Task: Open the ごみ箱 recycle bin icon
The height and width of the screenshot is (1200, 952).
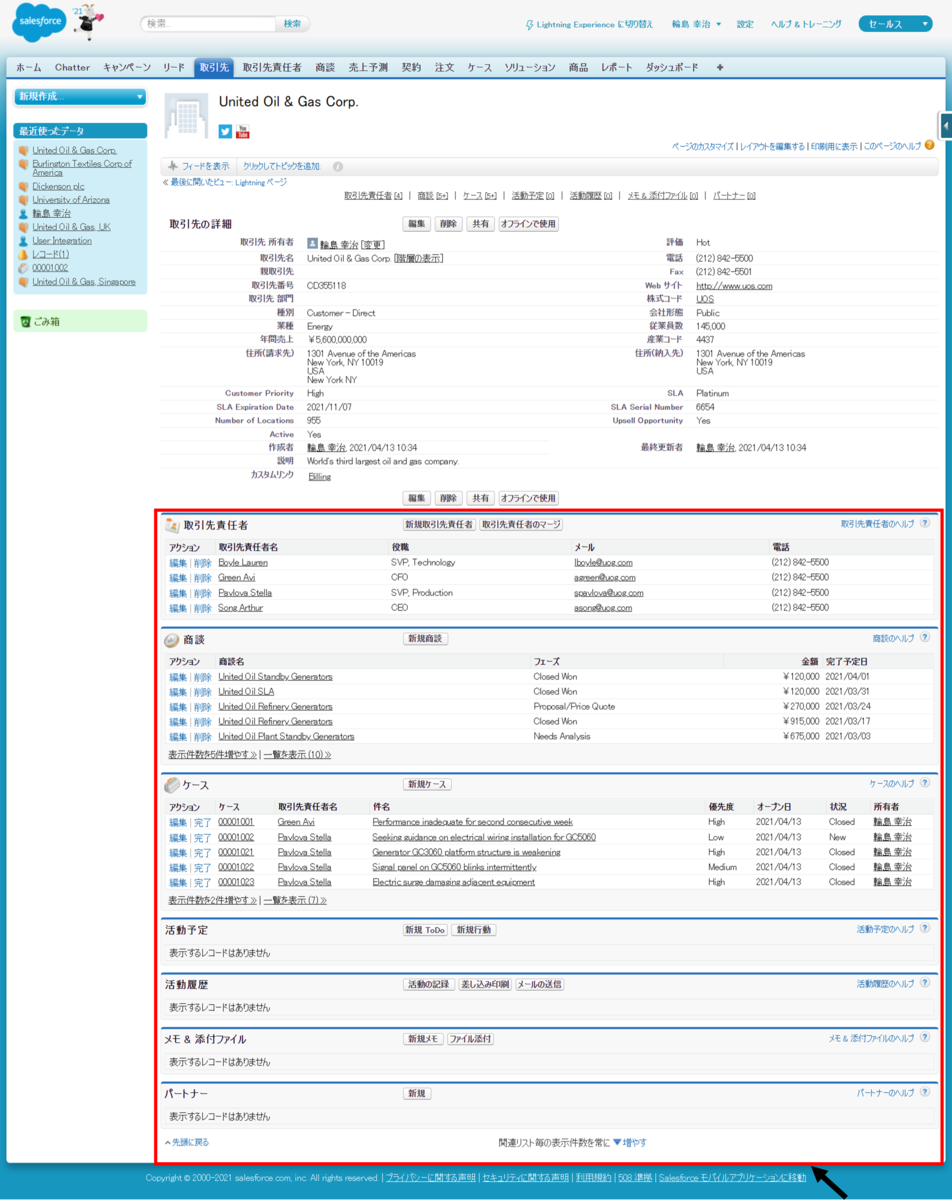Action: pyautogui.click(x=25, y=321)
